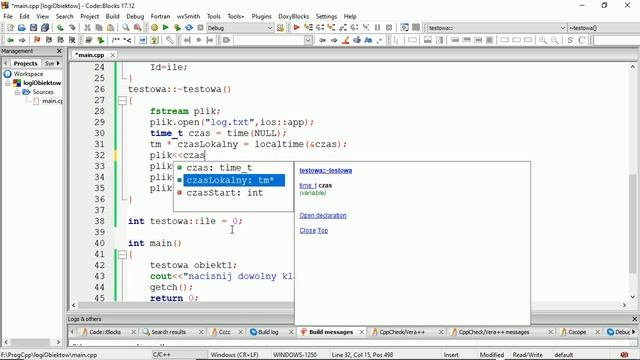Image resolution: width=640 pixels, height=360 pixels.
Task: Click the Zoom in magnifier icon
Action: (x=543, y=40)
